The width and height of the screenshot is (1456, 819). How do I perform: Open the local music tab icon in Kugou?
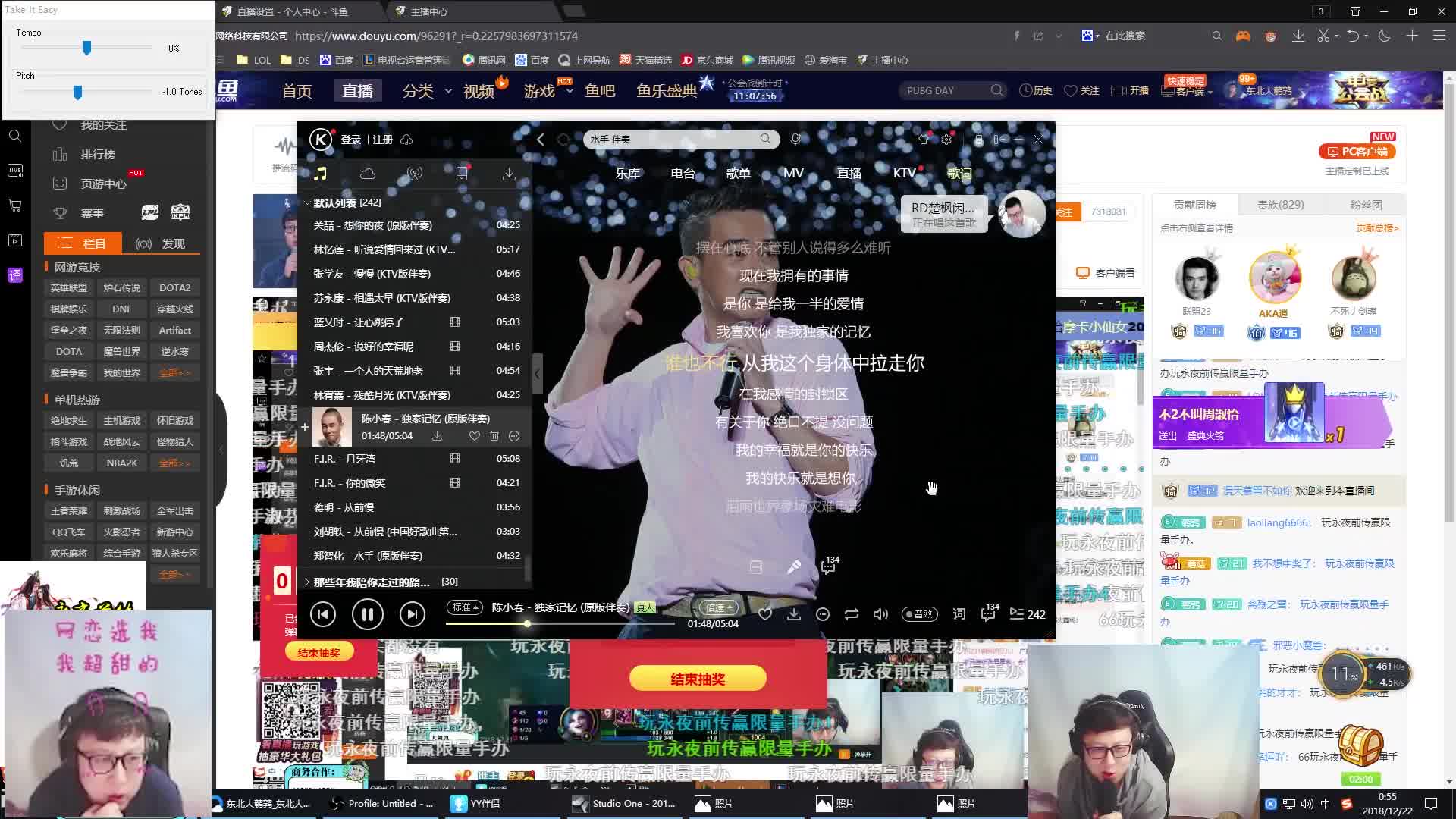[x=320, y=174]
